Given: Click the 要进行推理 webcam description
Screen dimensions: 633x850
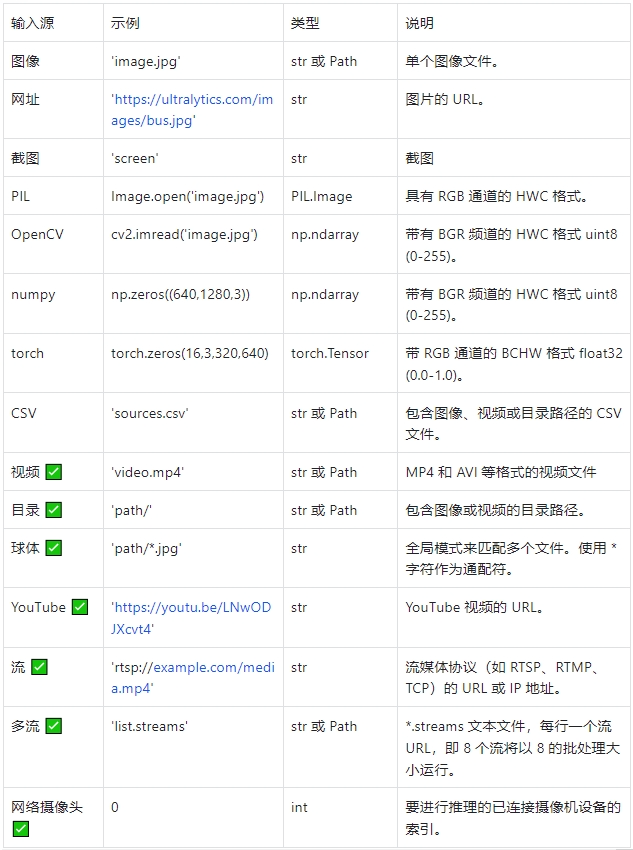Looking at the screenshot, I should pyautogui.click(x=513, y=817).
